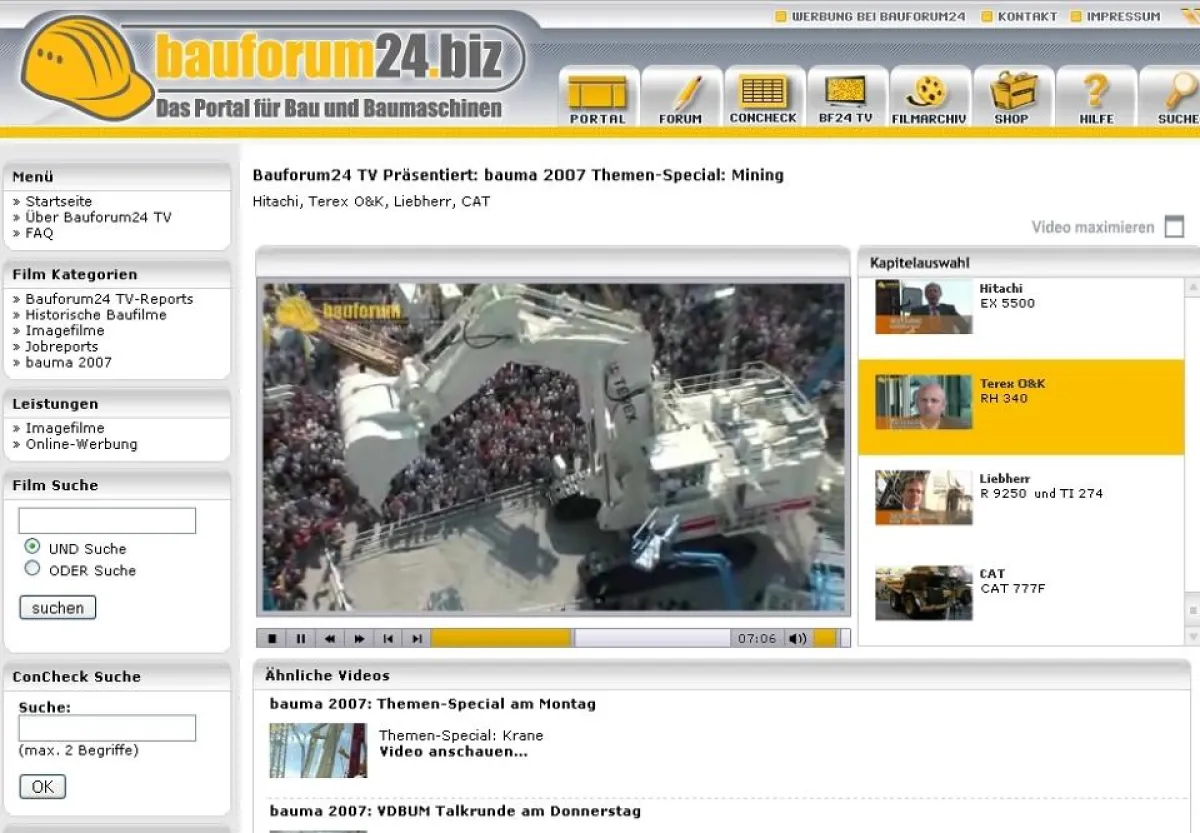This screenshot has height=833, width=1200.
Task: Enable Video maximieren checkbox
Action: tap(1172, 227)
